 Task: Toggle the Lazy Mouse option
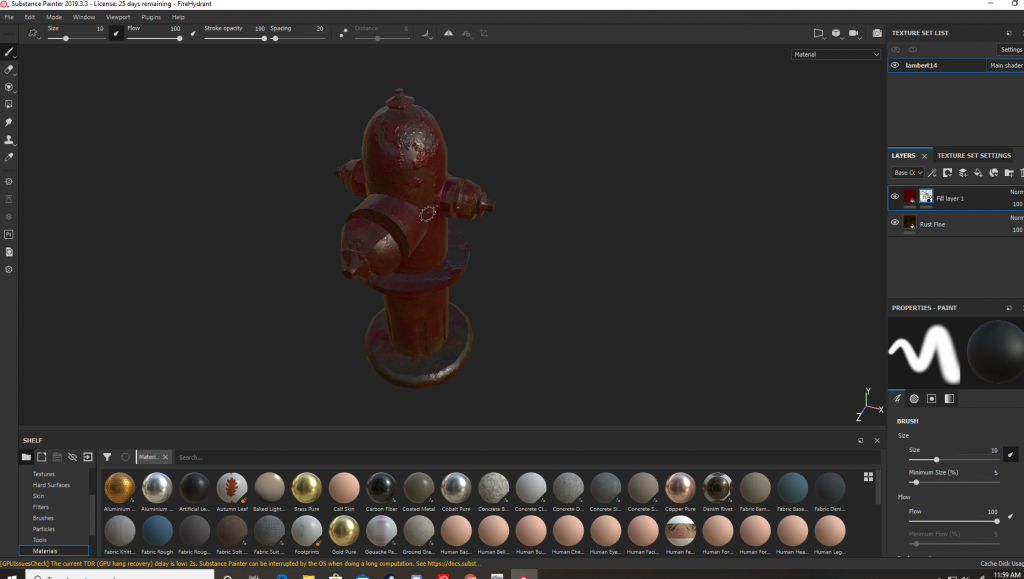pyautogui.click(x=344, y=33)
